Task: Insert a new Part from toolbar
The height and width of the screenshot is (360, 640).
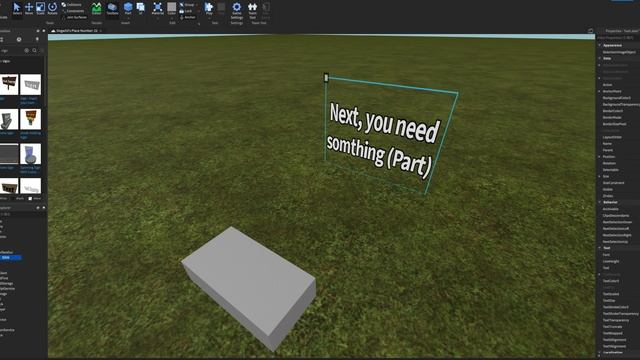Action: [x=128, y=7]
